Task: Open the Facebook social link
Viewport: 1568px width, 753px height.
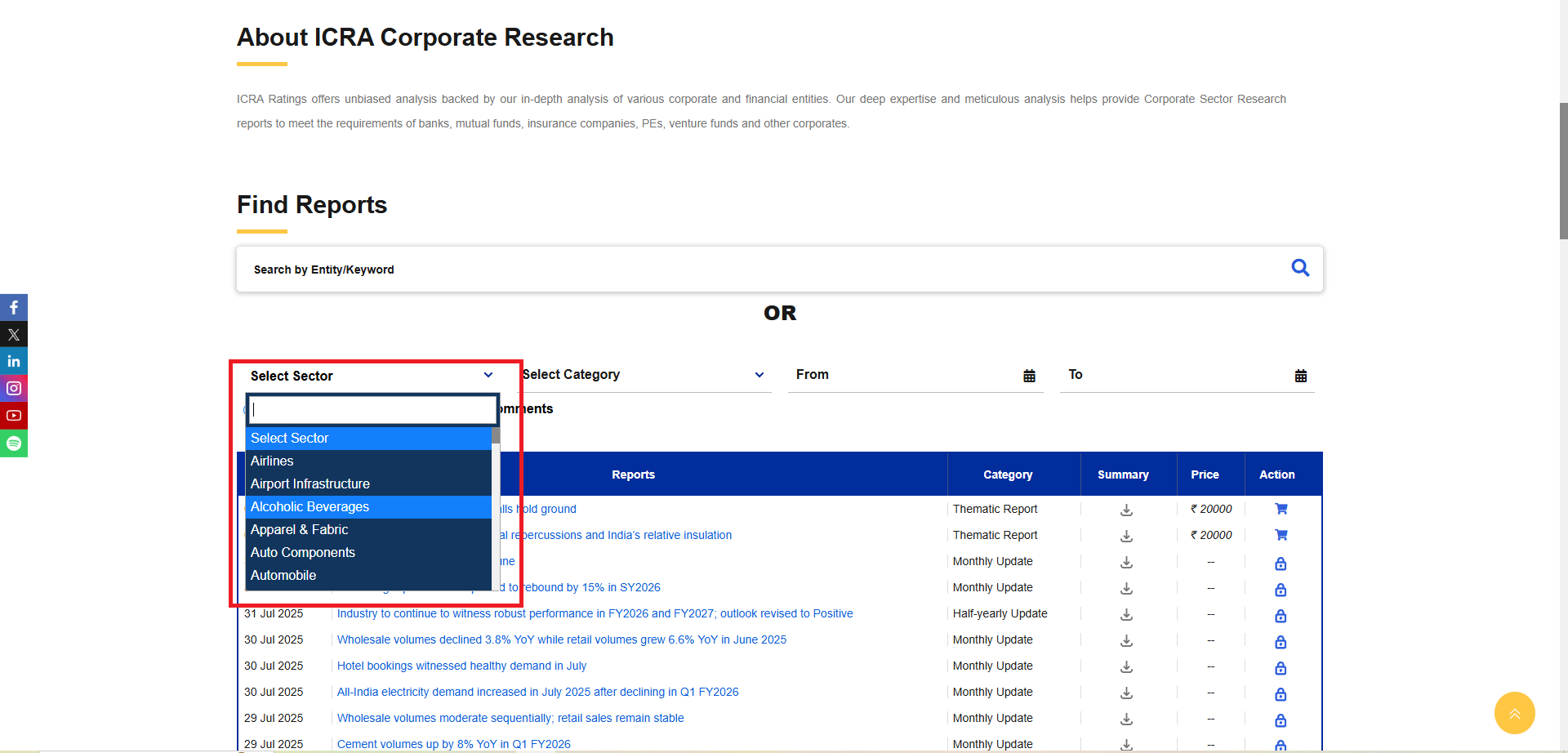Action: (x=14, y=308)
